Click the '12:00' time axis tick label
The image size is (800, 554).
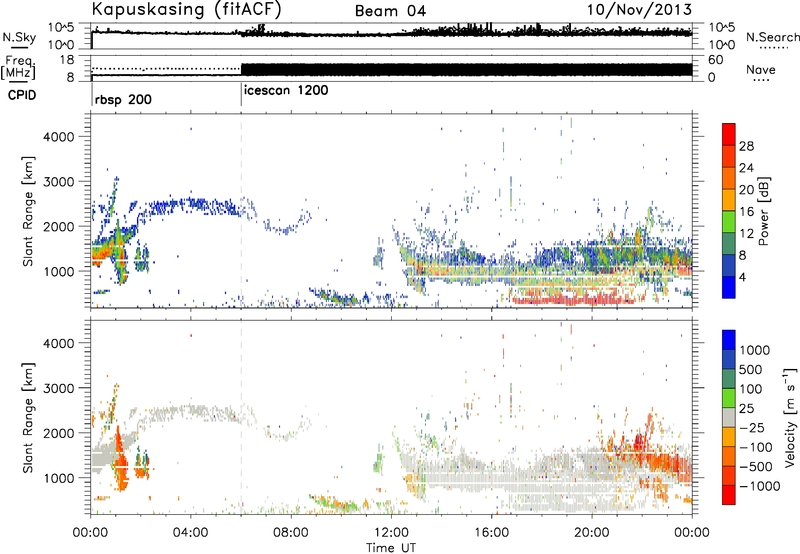tap(391, 533)
